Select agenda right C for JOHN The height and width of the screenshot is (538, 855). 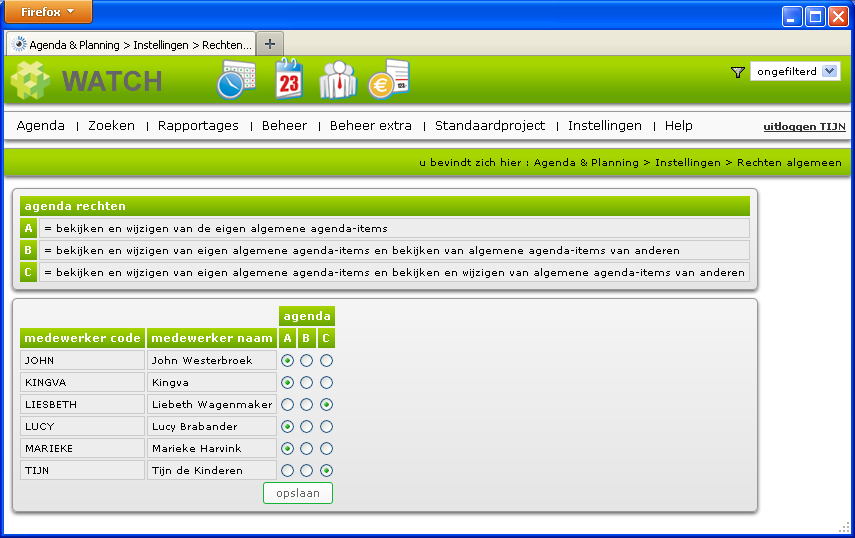coord(326,360)
